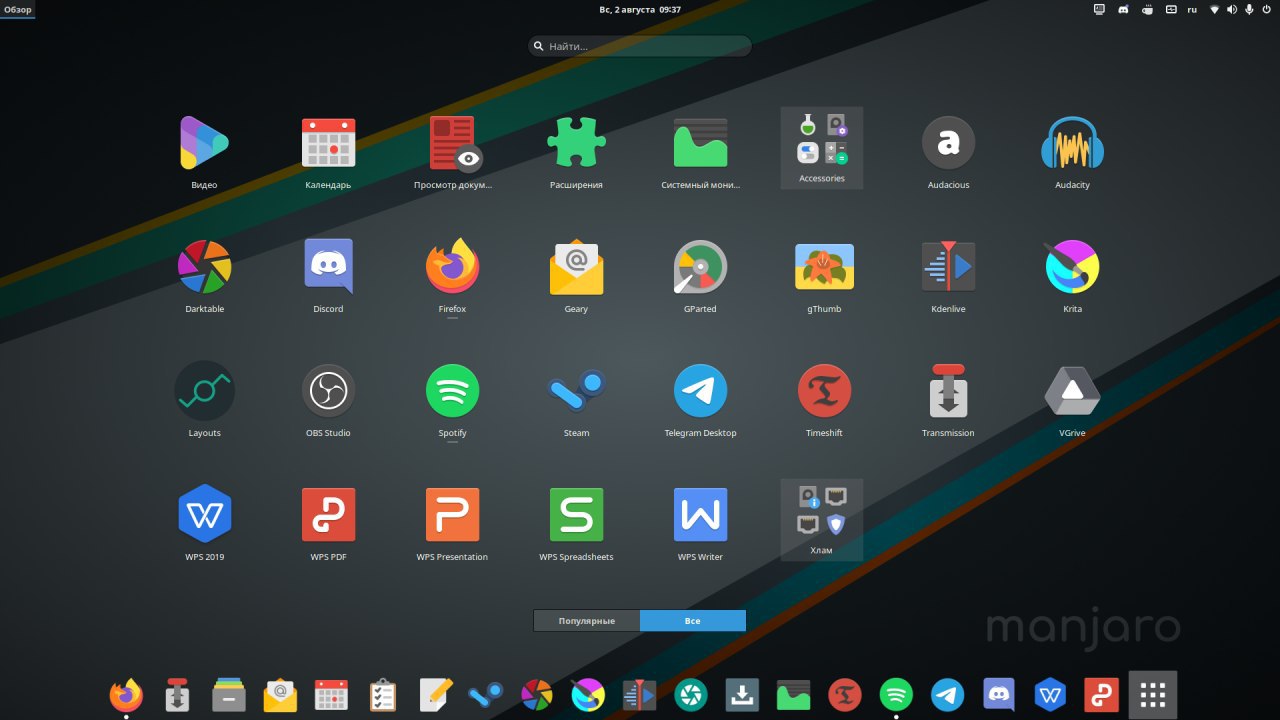Click the microphone indicator in top bar
Screen dimensions: 1280x720
1249,9
